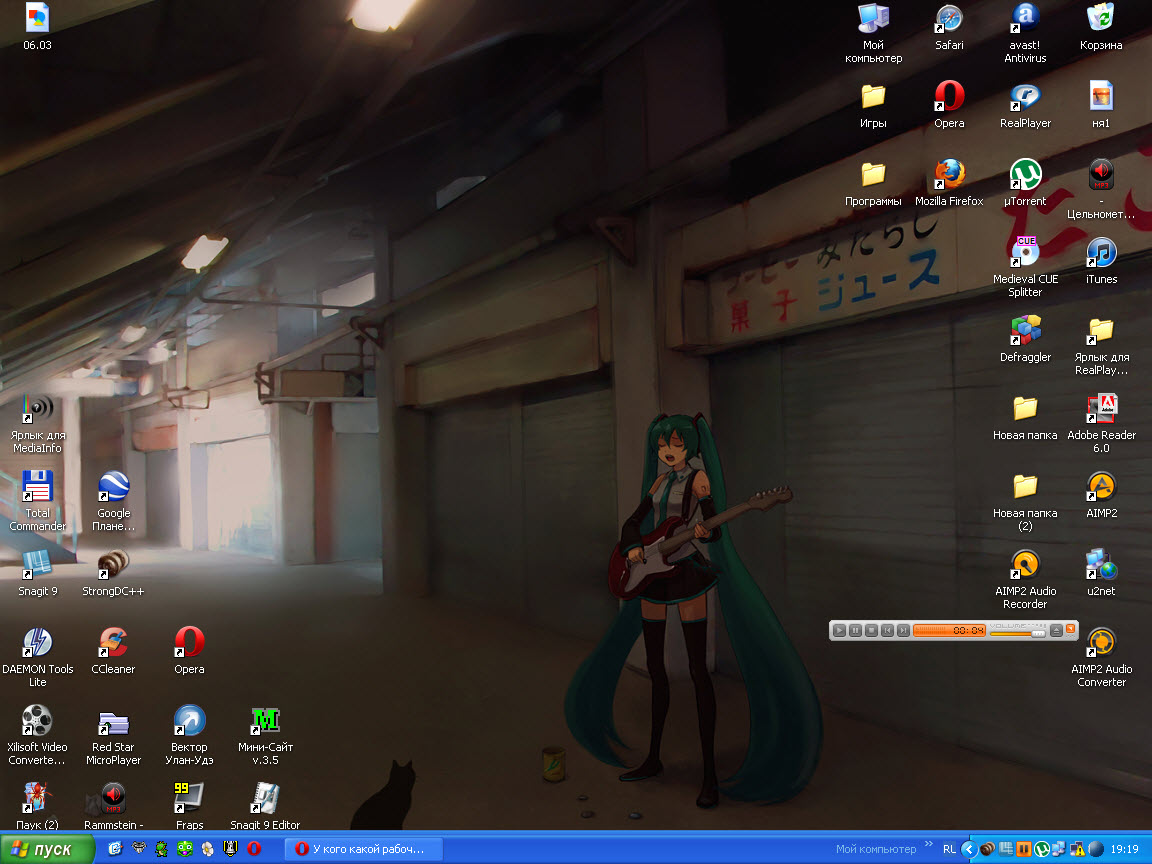
Task: Click the eject button in AIMP mini player
Action: pyautogui.click(x=1055, y=630)
